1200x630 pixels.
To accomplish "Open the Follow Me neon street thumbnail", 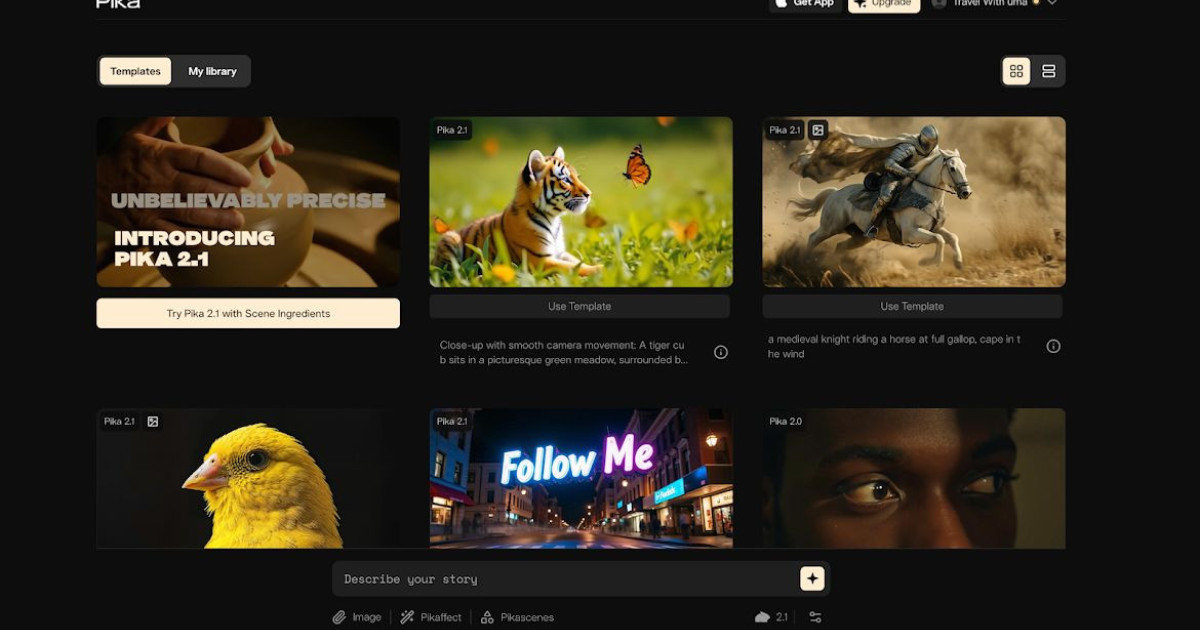I will click(x=581, y=478).
